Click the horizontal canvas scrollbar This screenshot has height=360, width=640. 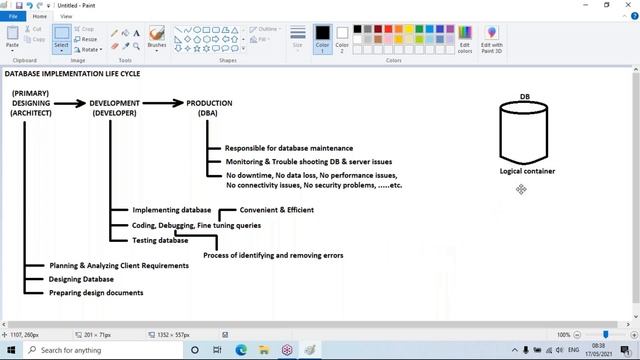coord(312,324)
